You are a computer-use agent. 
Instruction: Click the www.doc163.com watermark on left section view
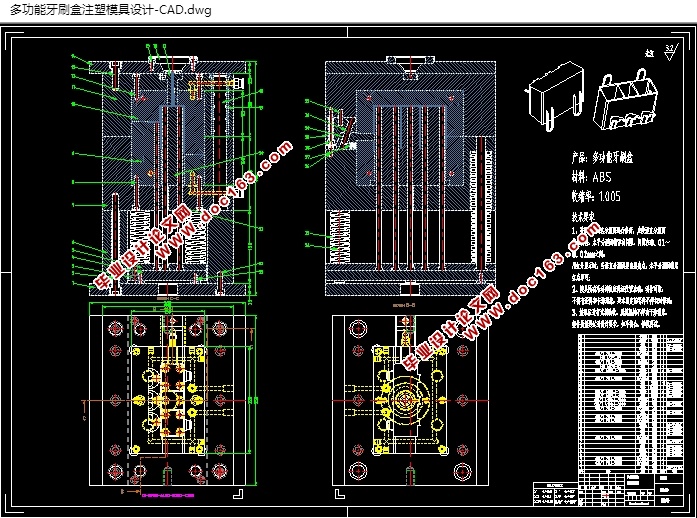[x=224, y=200]
